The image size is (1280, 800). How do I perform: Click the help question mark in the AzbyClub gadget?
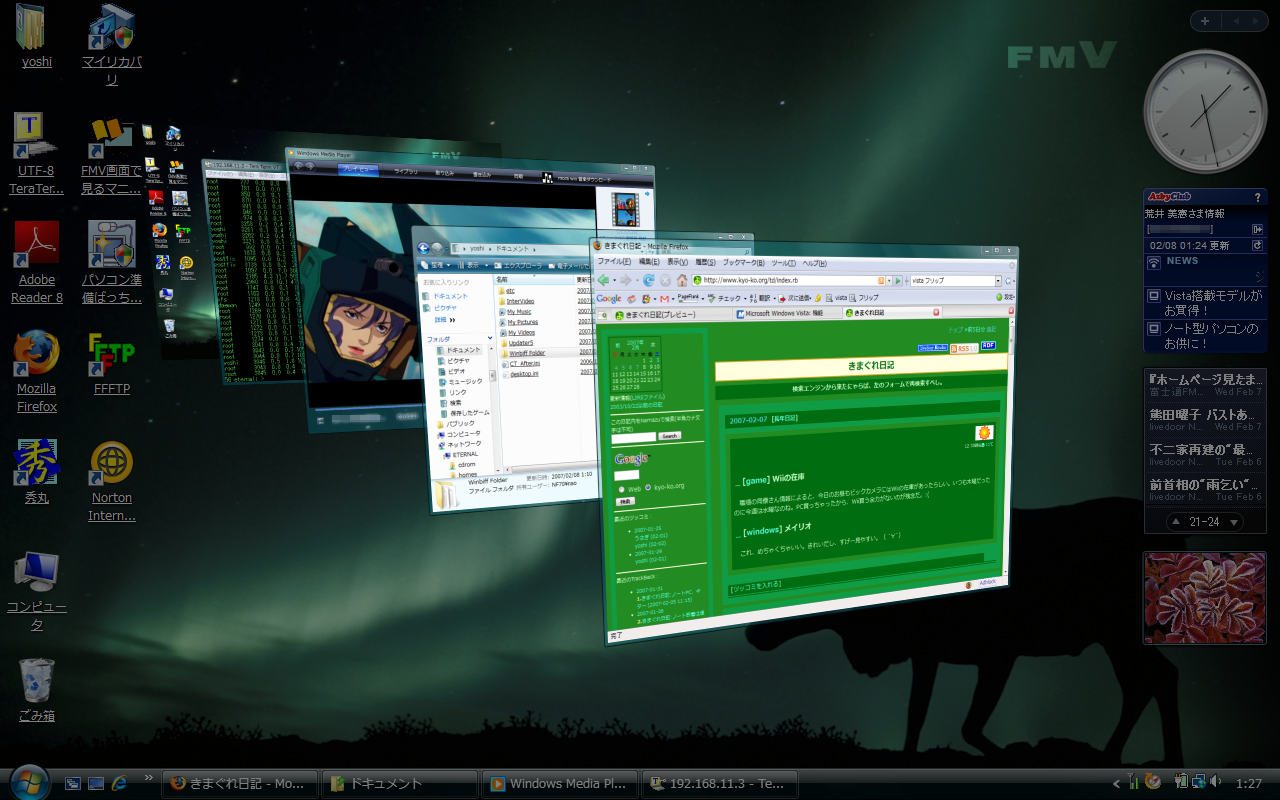pos(1258,198)
